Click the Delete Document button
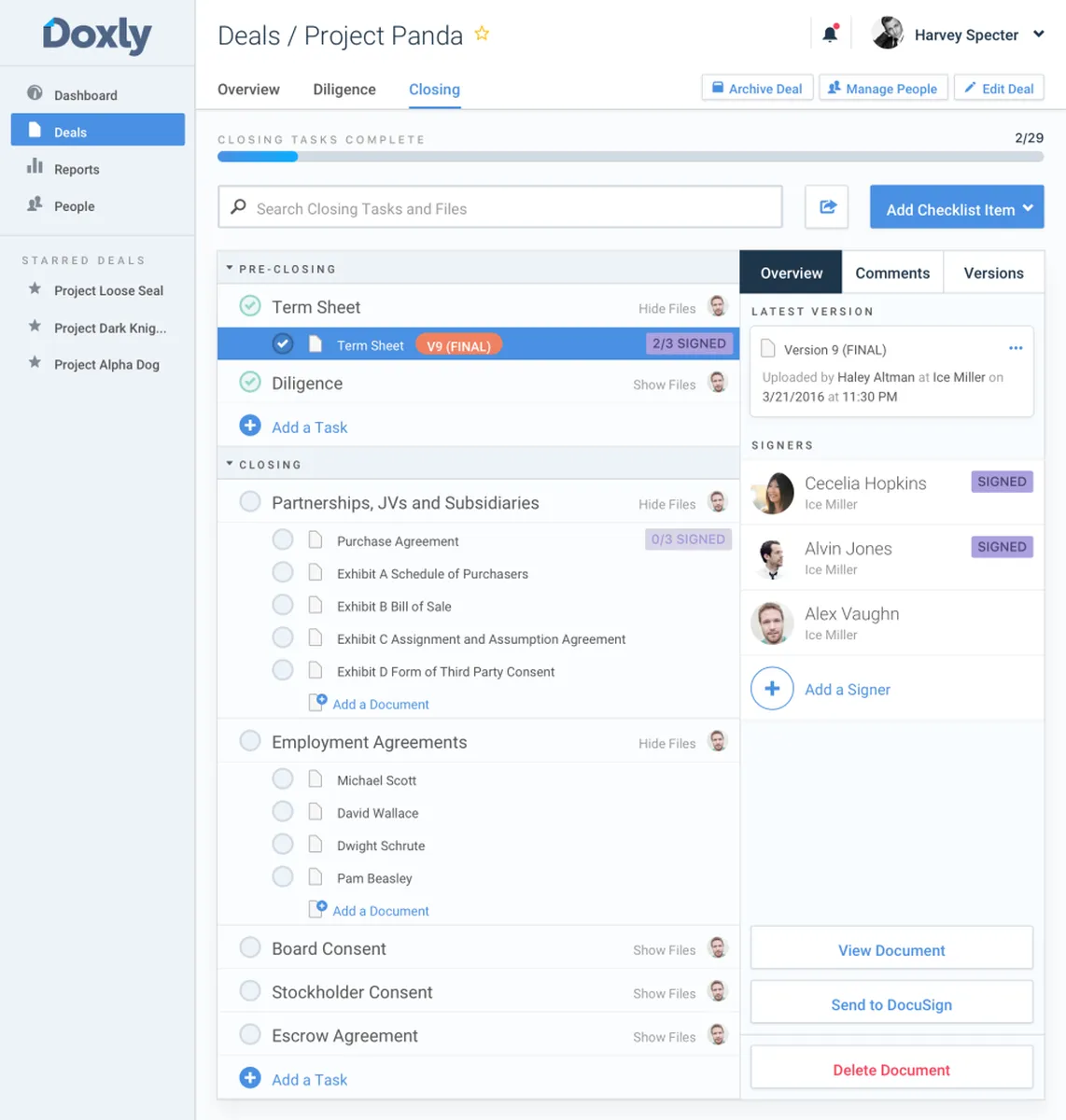1066x1120 pixels. pos(891,1069)
